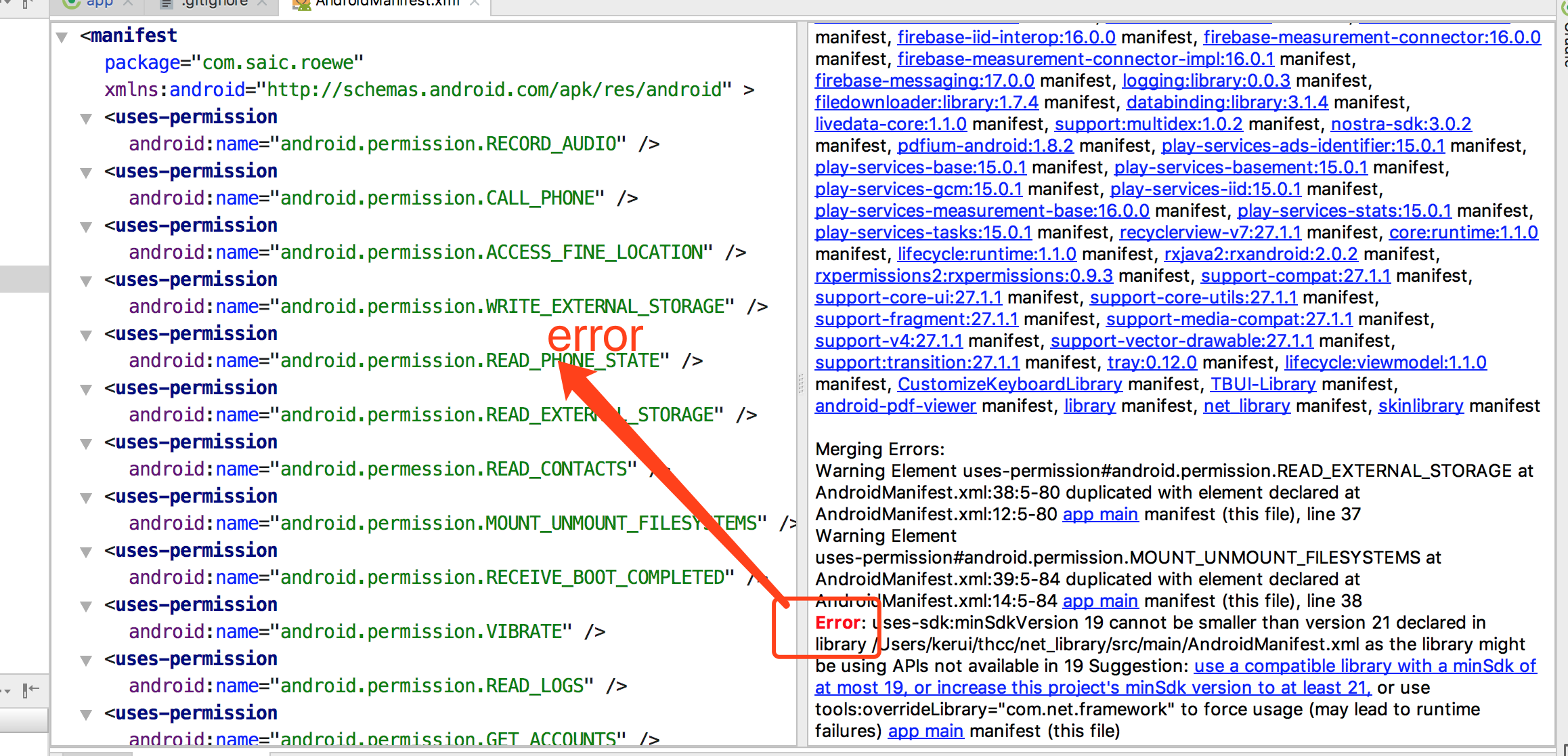Switch to the .gitignore tab
The image size is (1568, 756).
pos(214,3)
